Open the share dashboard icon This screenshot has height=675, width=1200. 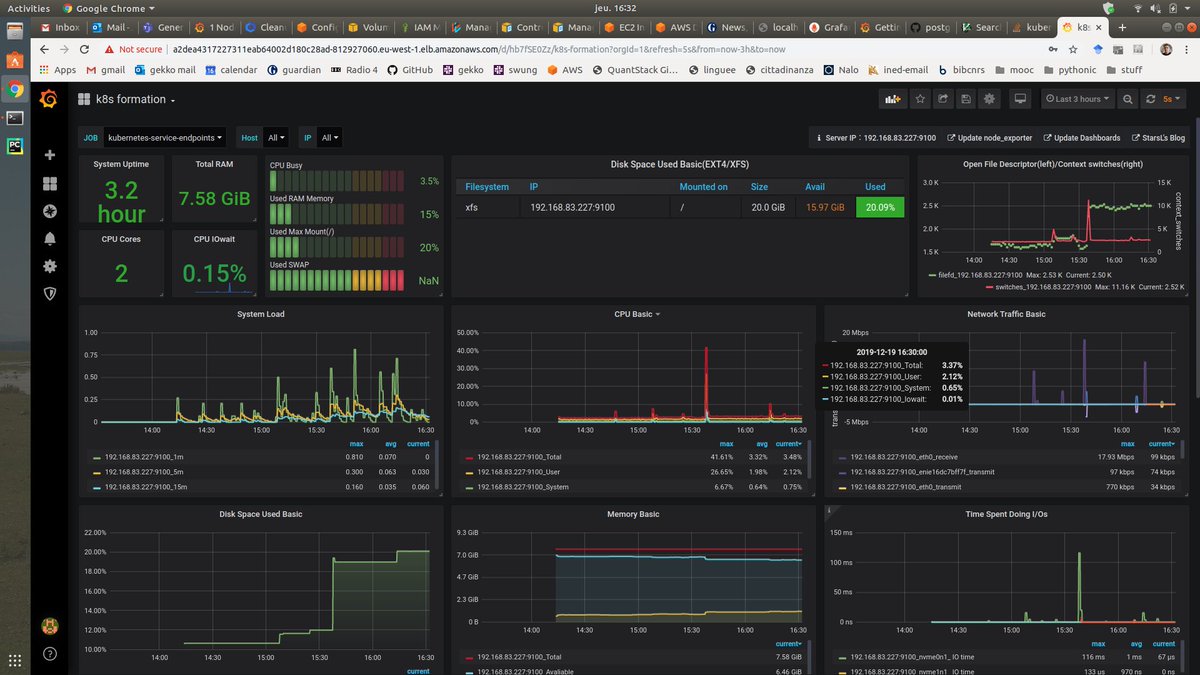point(942,99)
